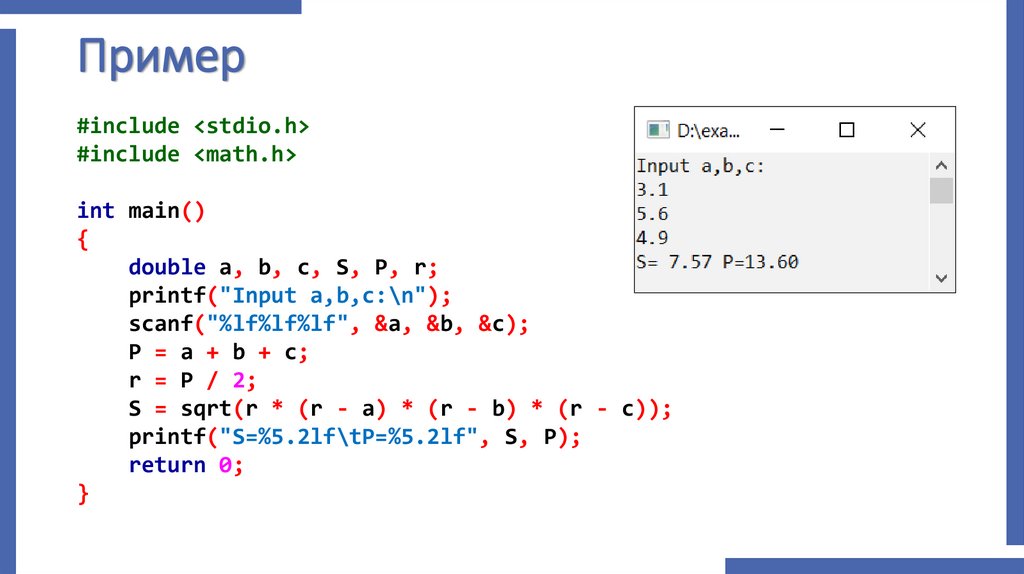
Task: Minimize the D:\exa... console window
Action: coord(777,130)
